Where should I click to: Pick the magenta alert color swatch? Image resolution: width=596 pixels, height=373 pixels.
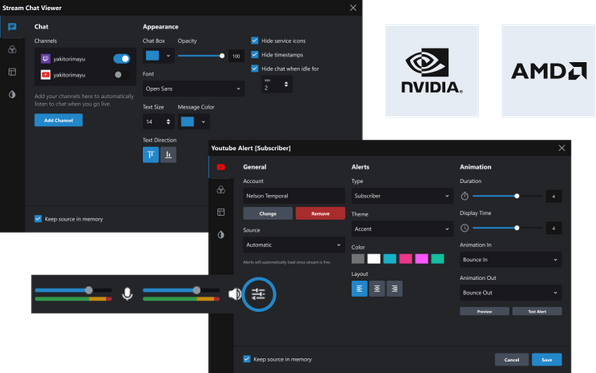pyautogui.click(x=422, y=259)
